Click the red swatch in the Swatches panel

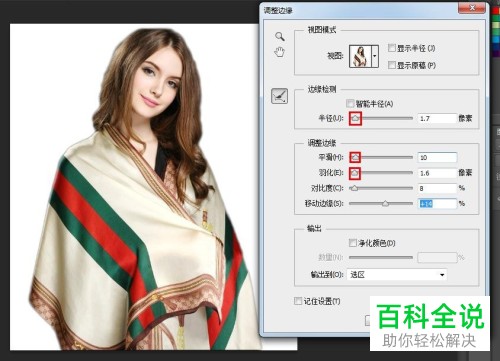[x=496, y=11]
